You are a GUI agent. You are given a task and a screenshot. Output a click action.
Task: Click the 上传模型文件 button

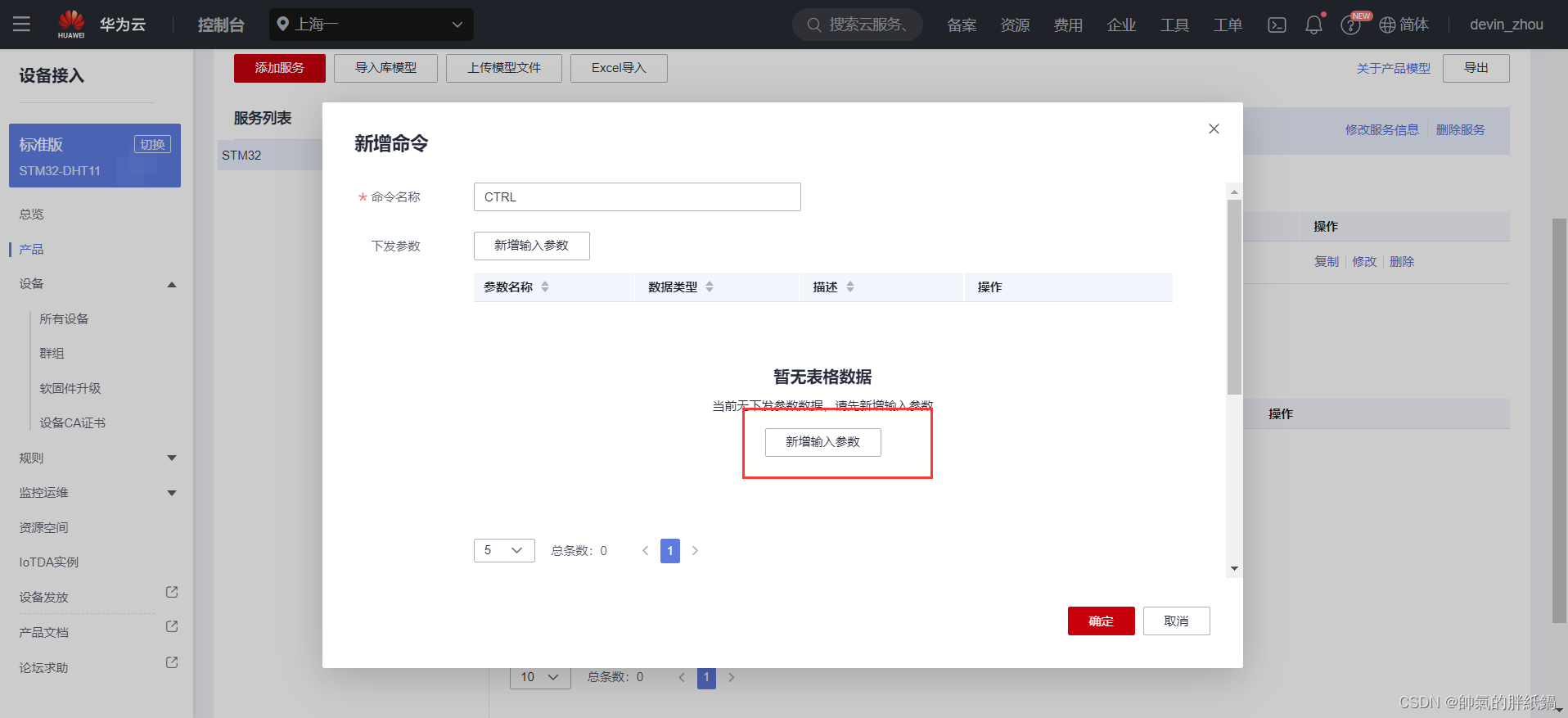click(504, 68)
